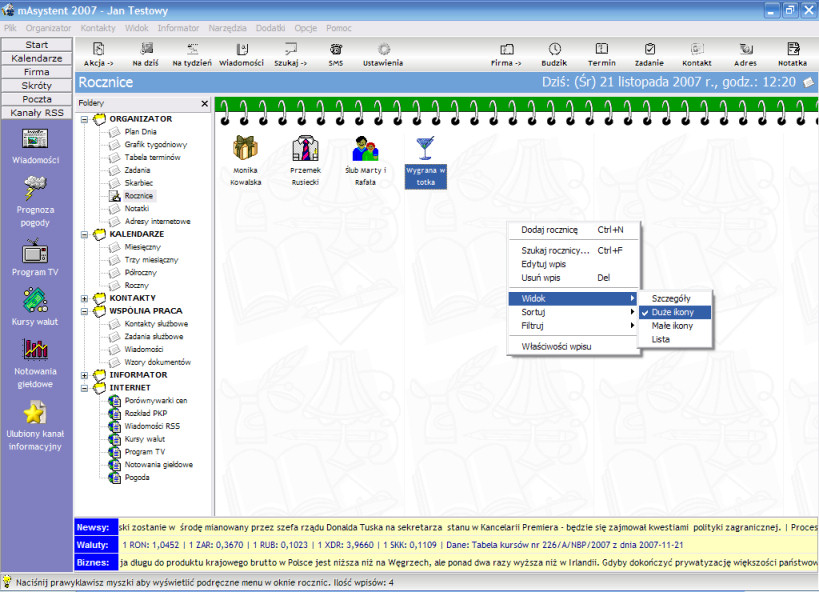Select Plan Dnia in the folder tree
This screenshot has height=592, width=819.
click(140, 132)
